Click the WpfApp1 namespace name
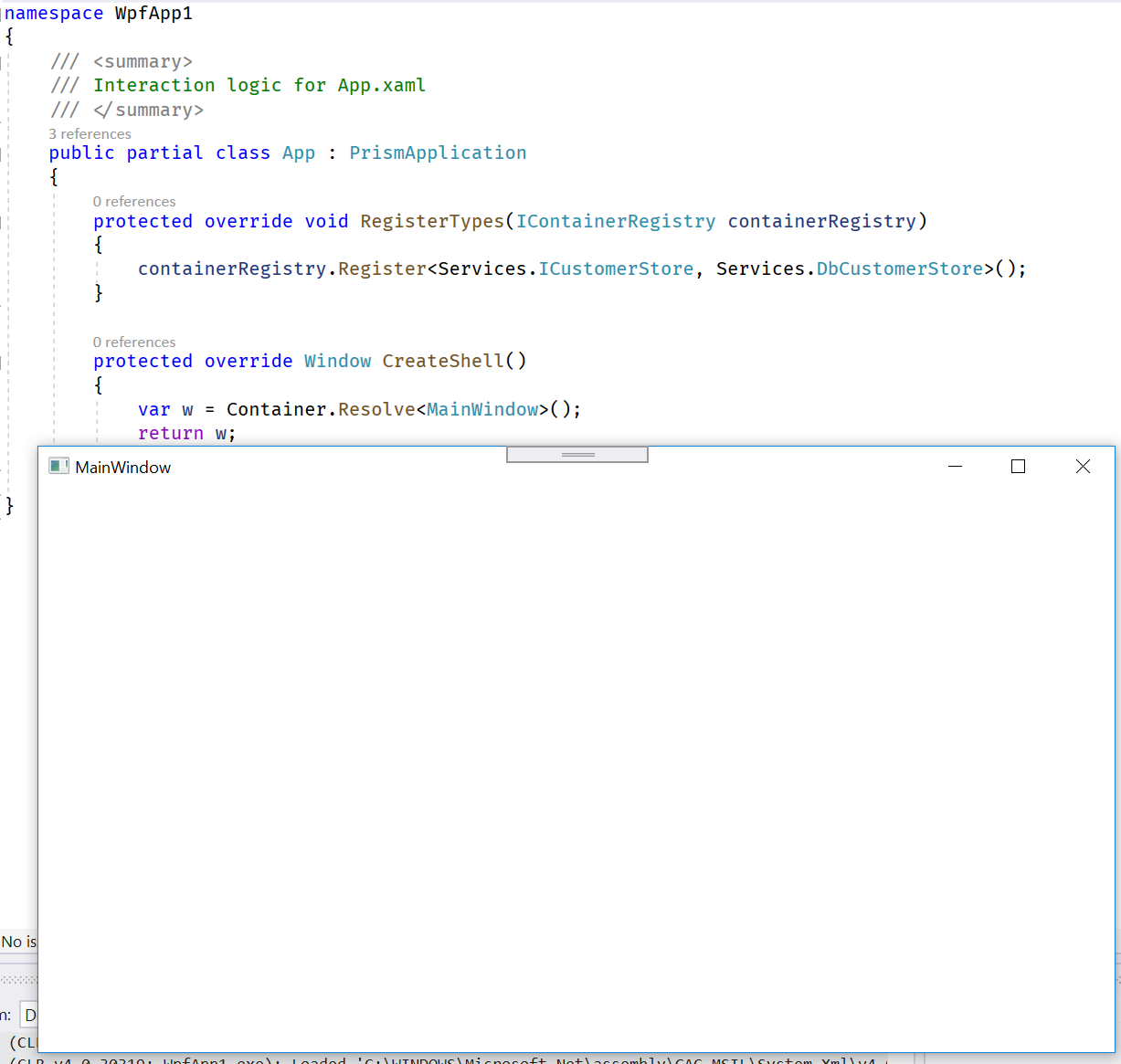 pos(153,13)
